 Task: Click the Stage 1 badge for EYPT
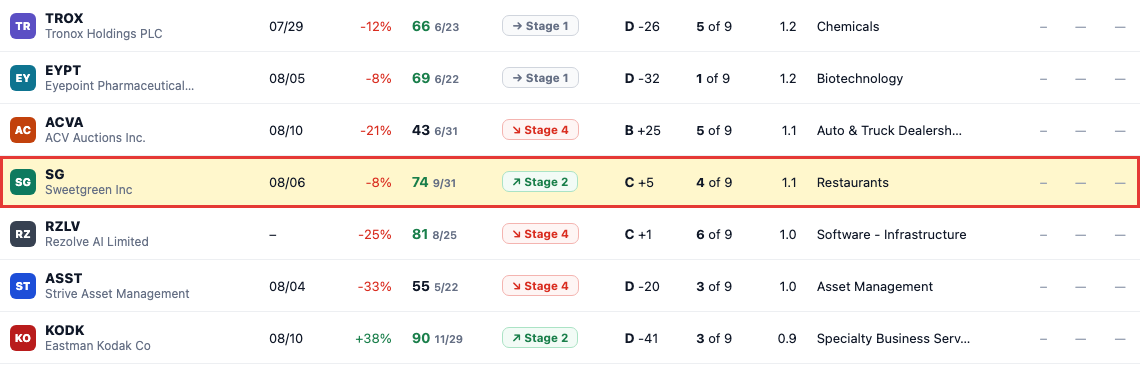point(540,78)
